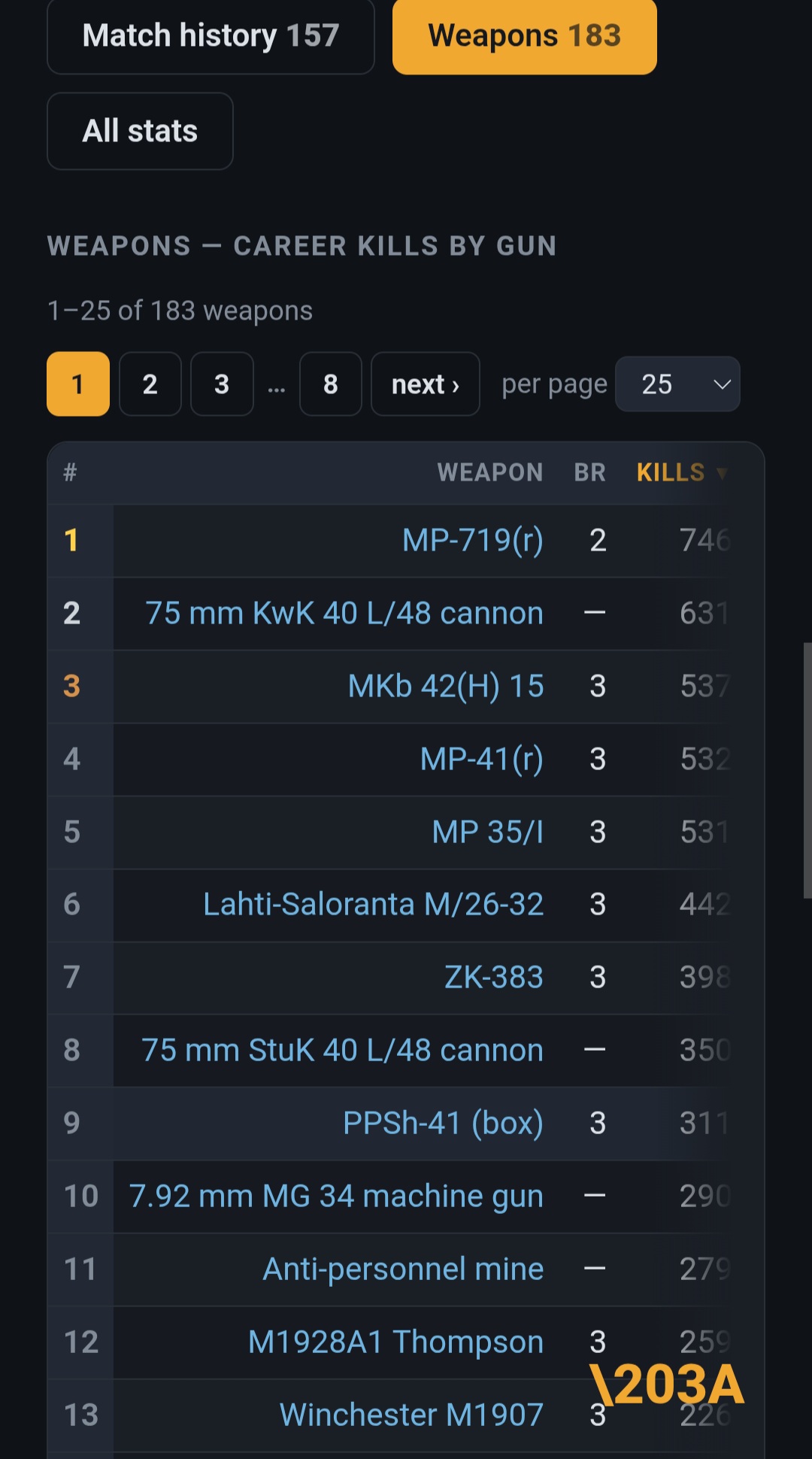Click the page scrollbar on the right edge
The width and height of the screenshot is (812, 1459).
coord(807,770)
